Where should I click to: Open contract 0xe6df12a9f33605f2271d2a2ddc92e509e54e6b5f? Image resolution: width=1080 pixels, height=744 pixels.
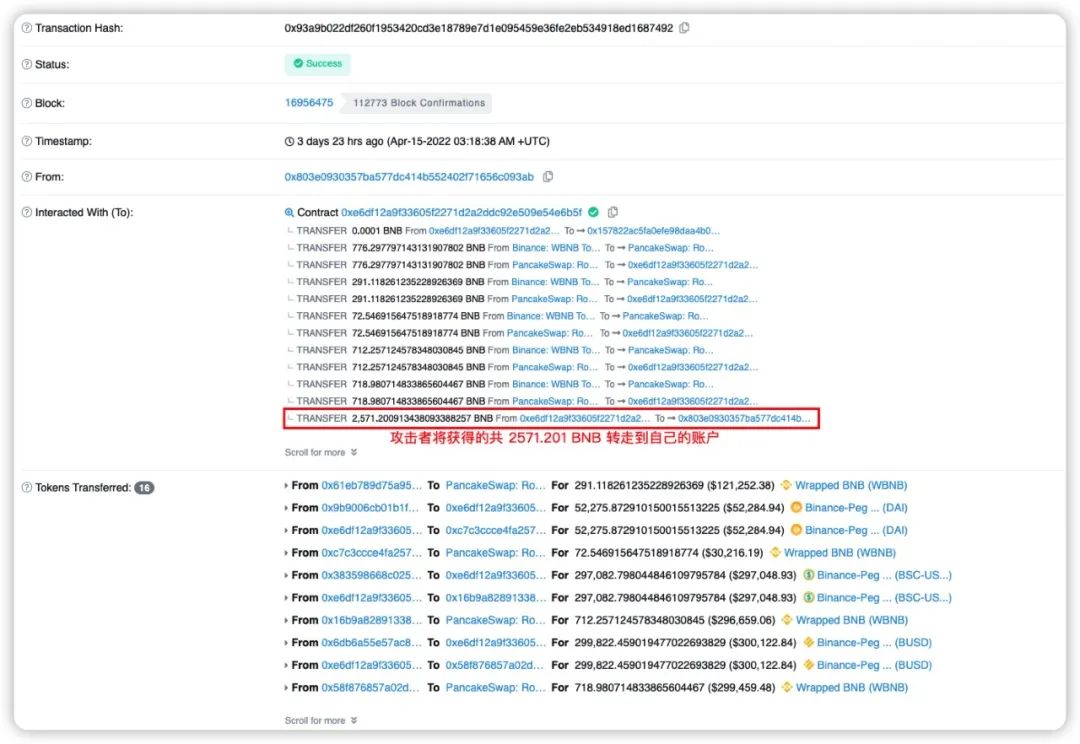[461, 212]
